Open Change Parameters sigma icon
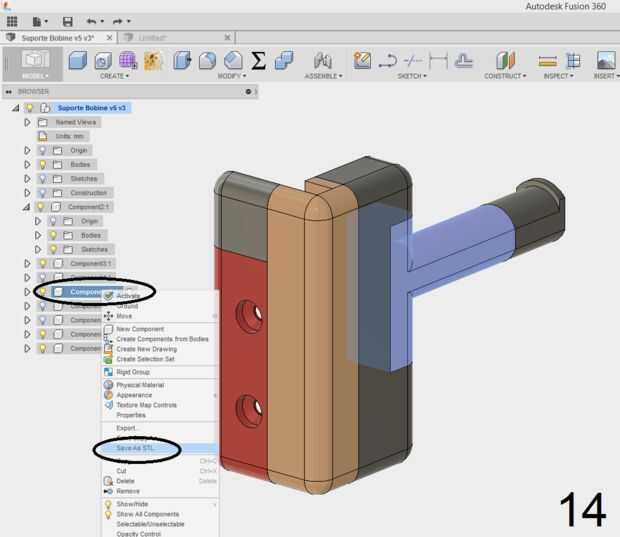 (258, 61)
